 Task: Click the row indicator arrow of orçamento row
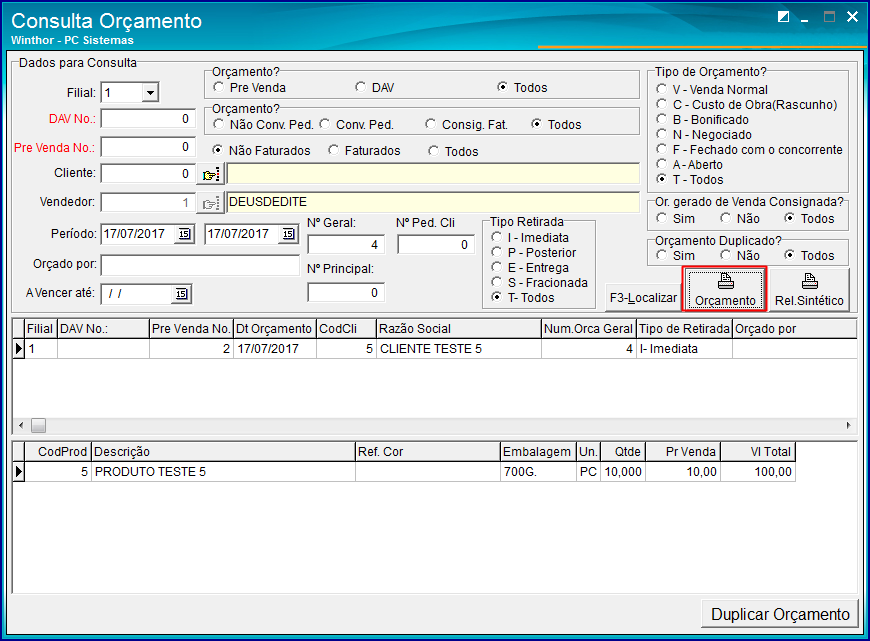[x=19, y=349]
